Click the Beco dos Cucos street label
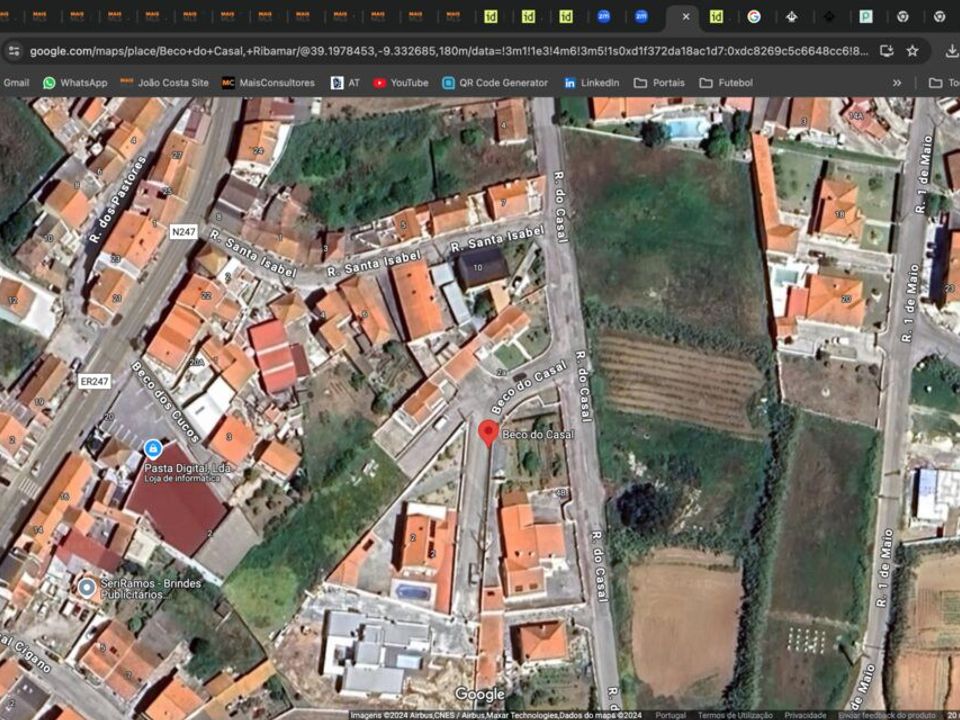 (165, 402)
